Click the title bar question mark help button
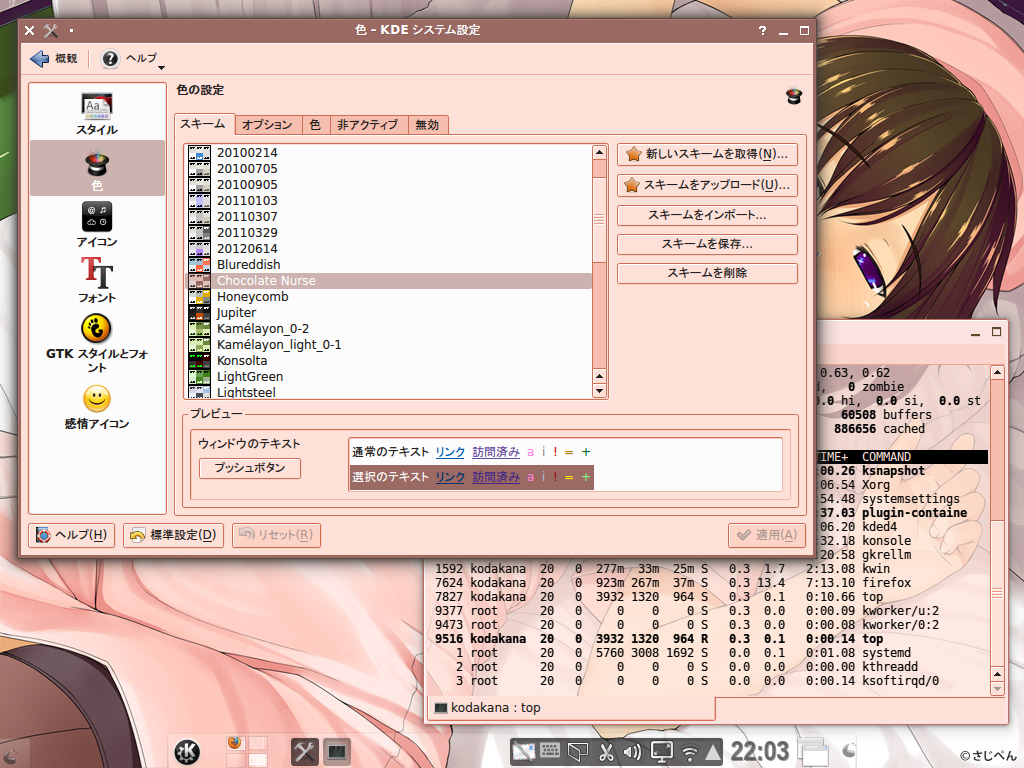The height and width of the screenshot is (768, 1024). pyautogui.click(x=762, y=31)
